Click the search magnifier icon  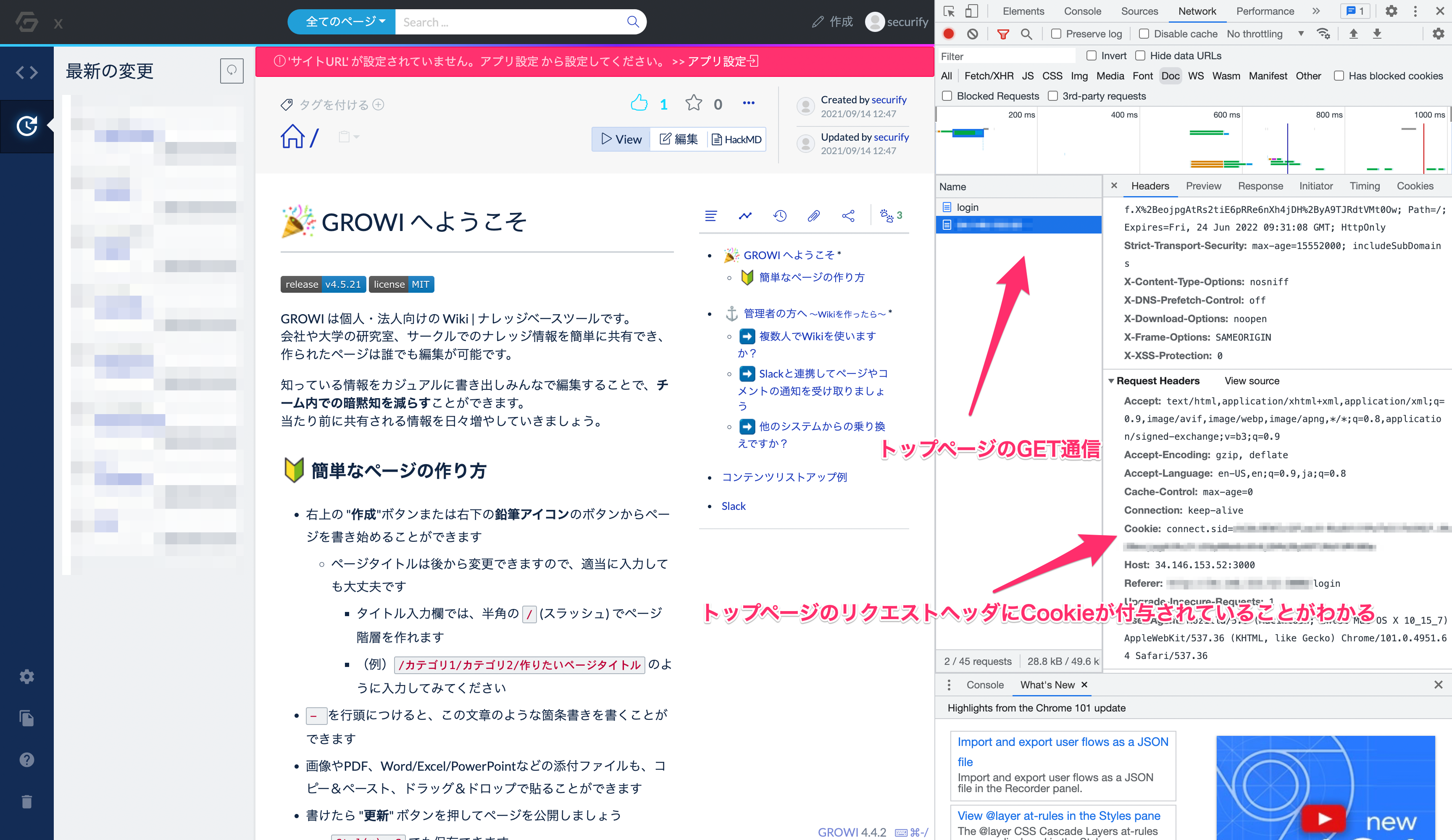click(633, 22)
